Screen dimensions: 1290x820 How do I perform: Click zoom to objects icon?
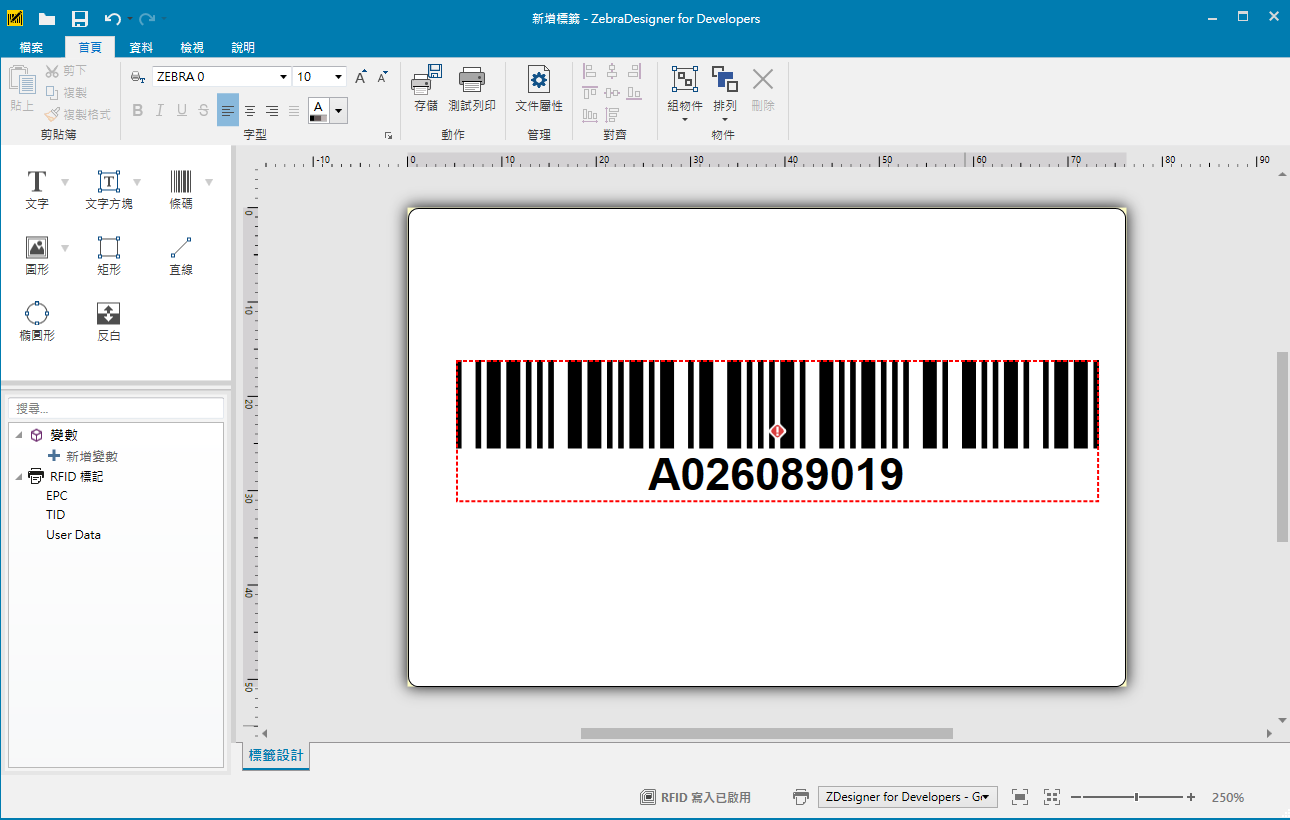pos(1052,797)
